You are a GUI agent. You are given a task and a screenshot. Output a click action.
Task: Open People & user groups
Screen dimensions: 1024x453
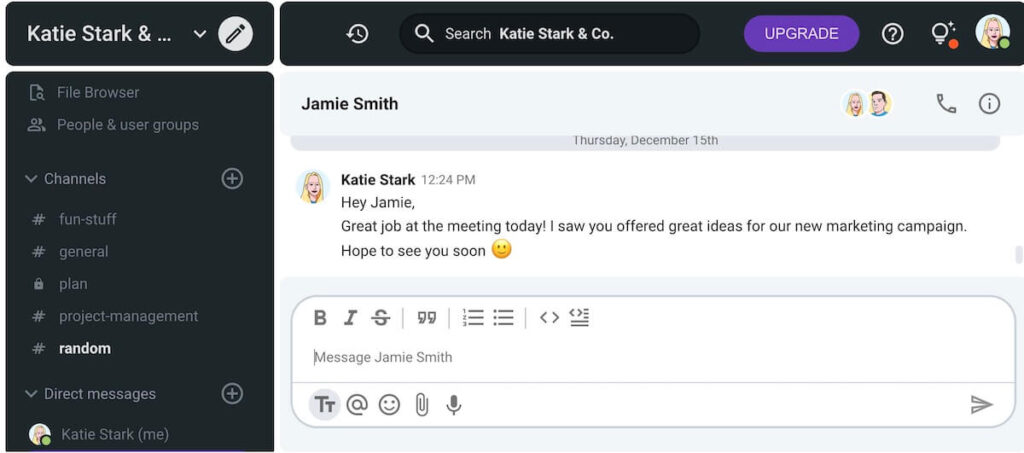click(x=127, y=125)
